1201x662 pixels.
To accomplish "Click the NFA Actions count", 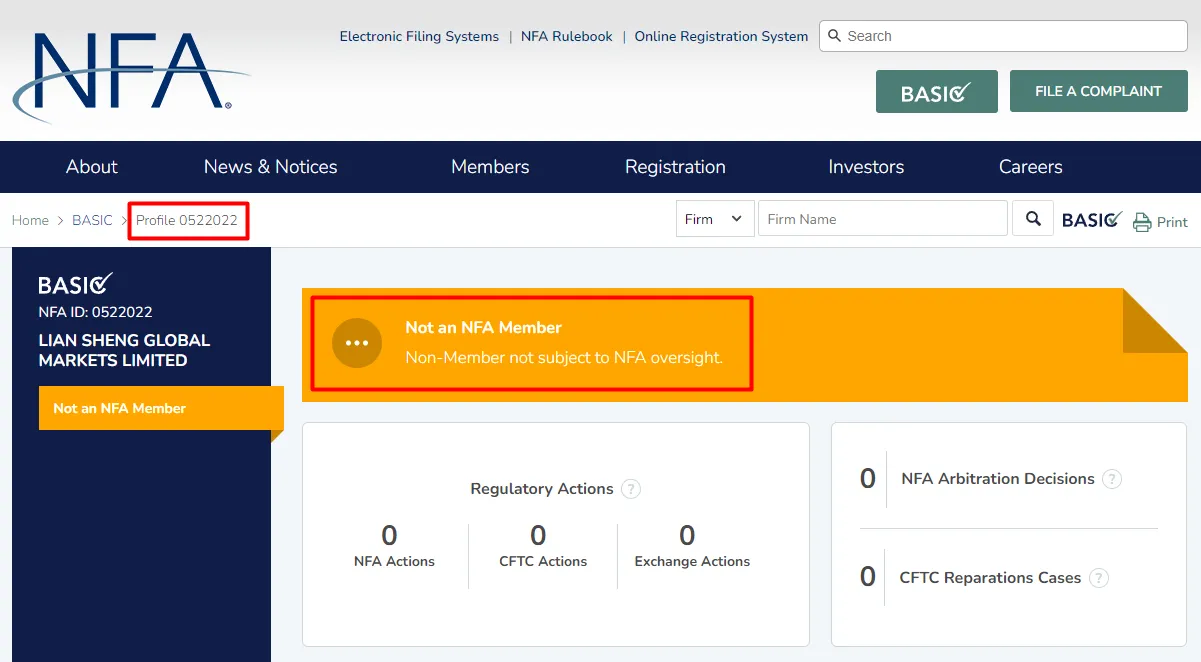I will click(390, 536).
